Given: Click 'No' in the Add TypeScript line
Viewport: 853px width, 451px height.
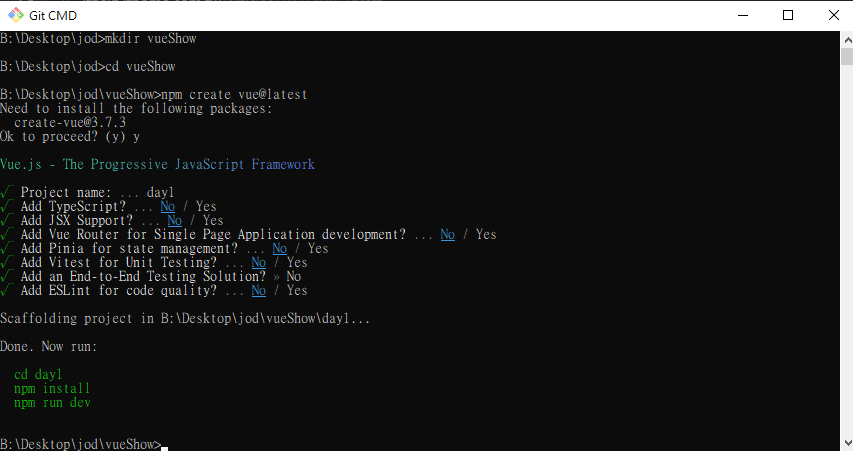Looking at the screenshot, I should [168, 207].
